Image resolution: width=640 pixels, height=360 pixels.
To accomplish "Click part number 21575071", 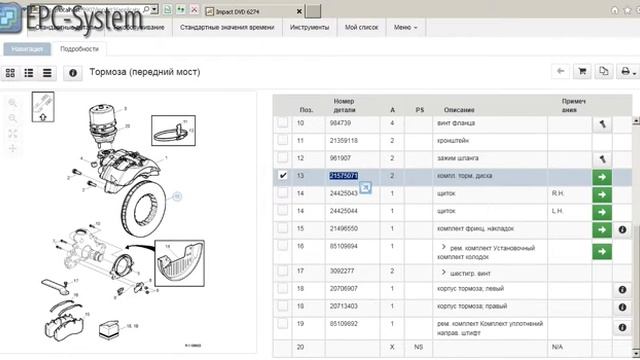I will pos(344,176).
